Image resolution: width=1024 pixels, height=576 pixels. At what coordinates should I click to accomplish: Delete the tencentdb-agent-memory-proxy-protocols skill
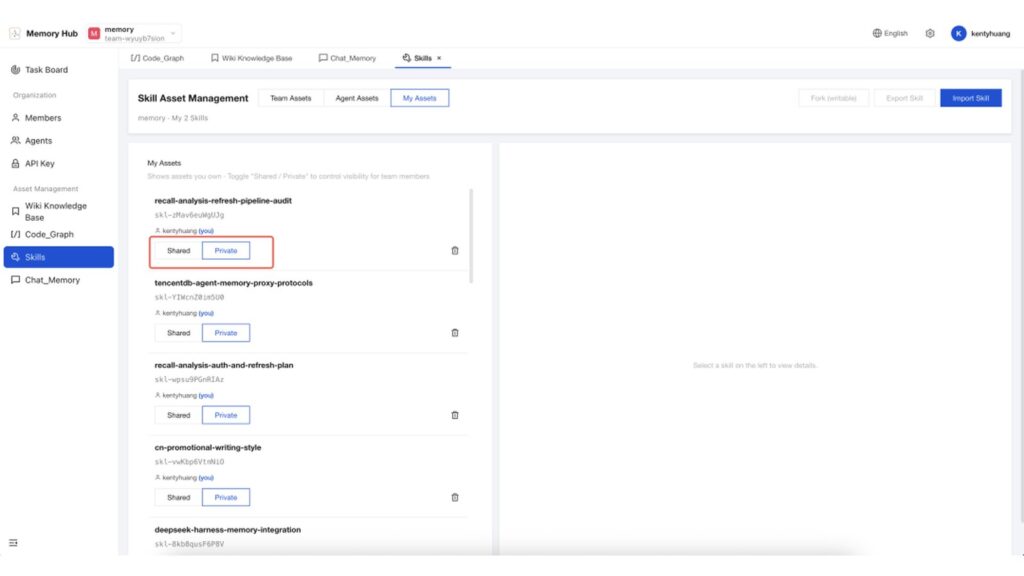[455, 333]
